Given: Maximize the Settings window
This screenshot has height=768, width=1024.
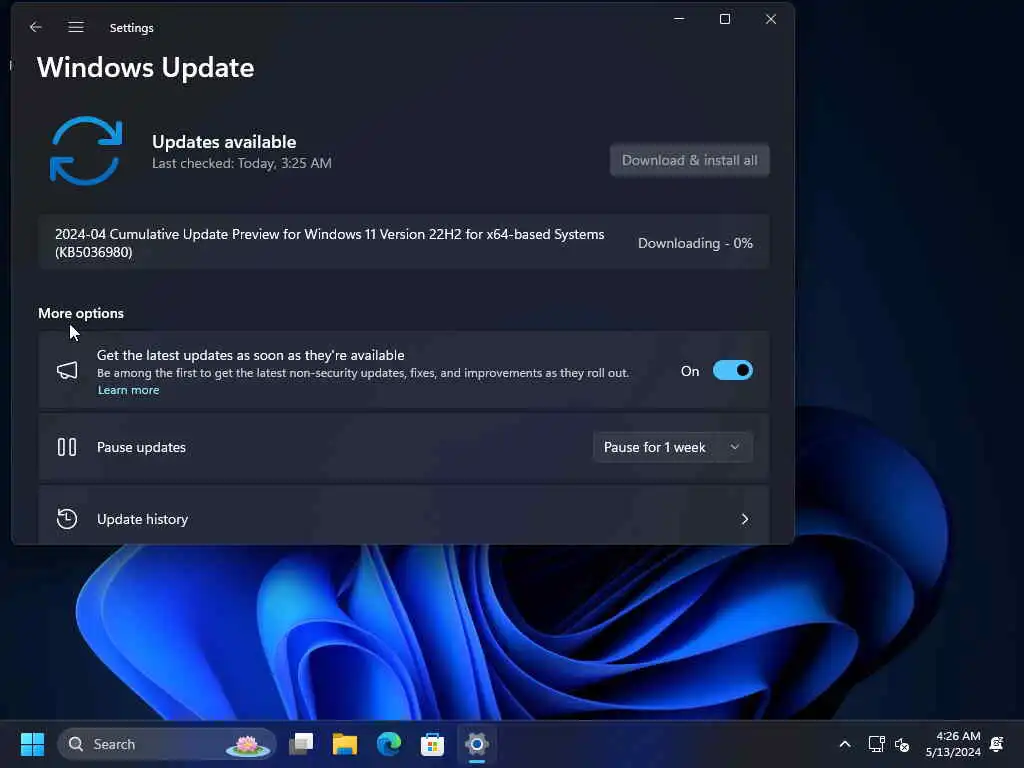Looking at the screenshot, I should click(x=725, y=19).
